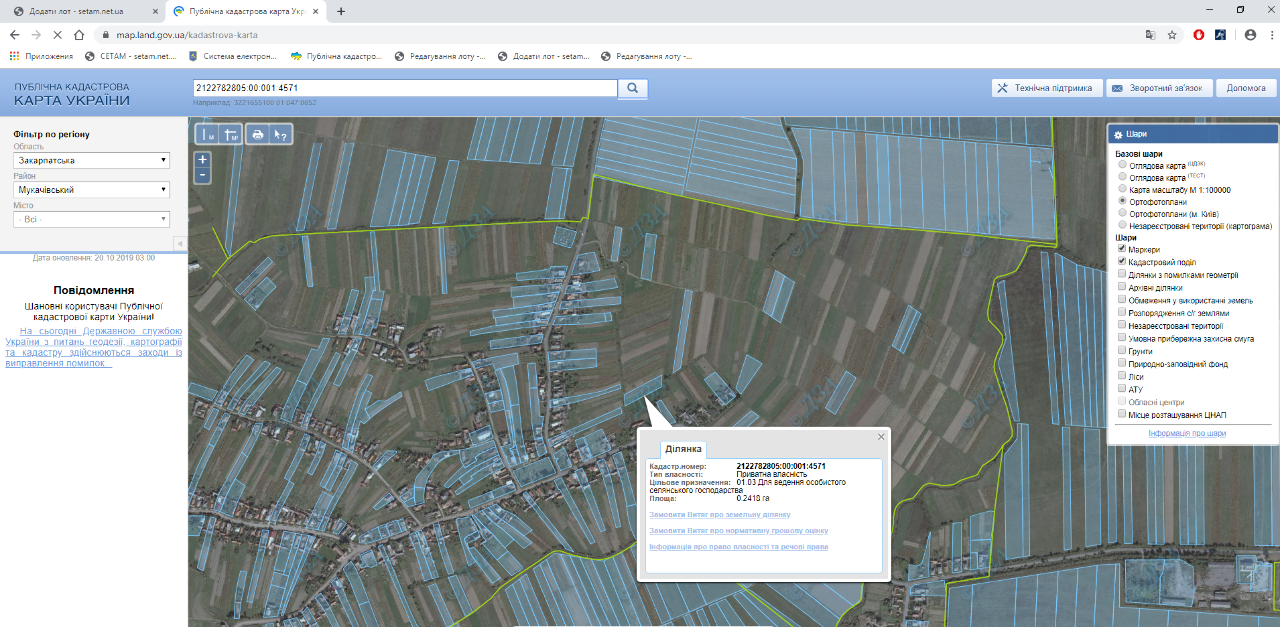Enable the Архівні ділянки layer
Screen dimensions: 1280x627
1123,287
